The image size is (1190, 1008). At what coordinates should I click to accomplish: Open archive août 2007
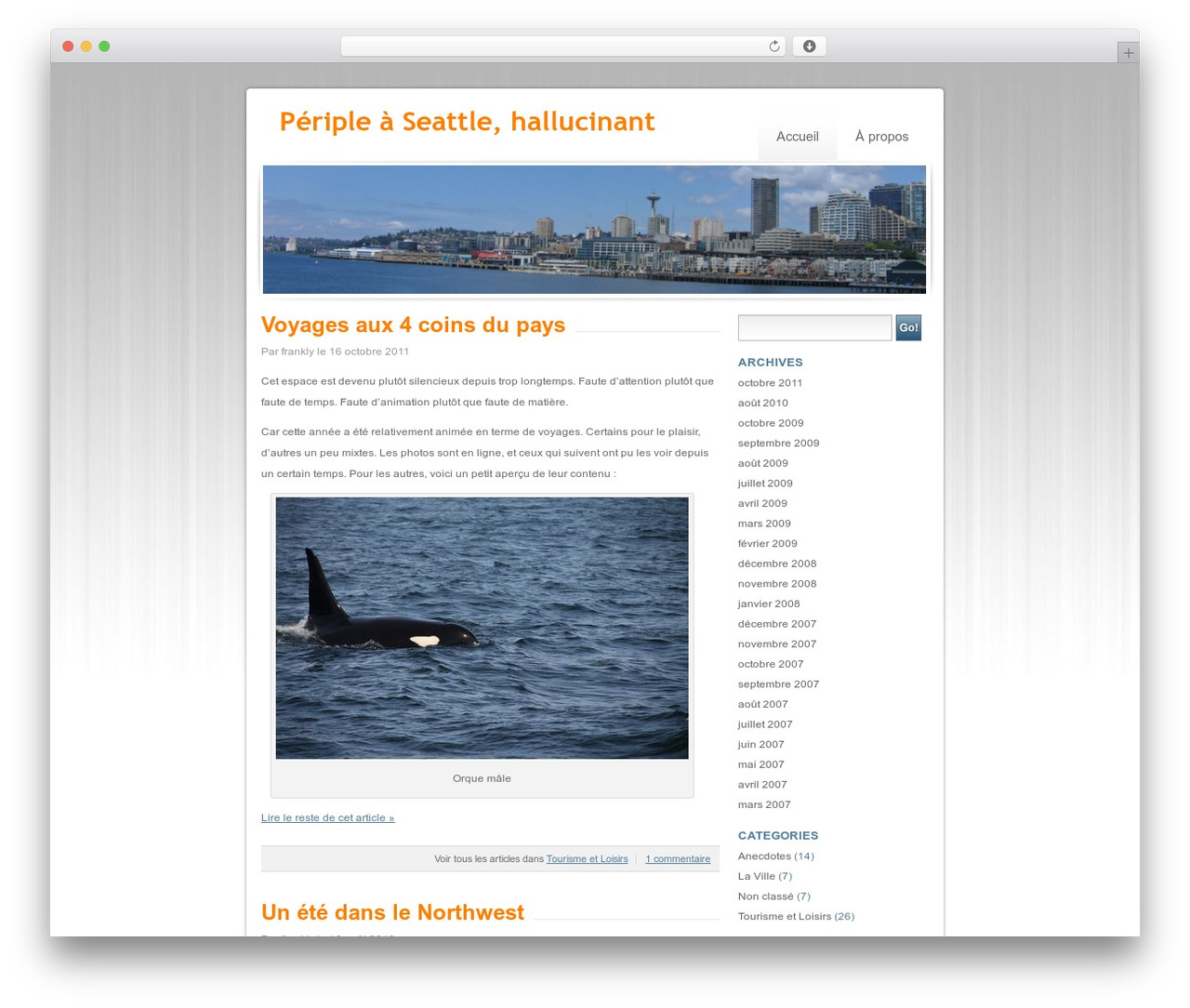pos(762,704)
